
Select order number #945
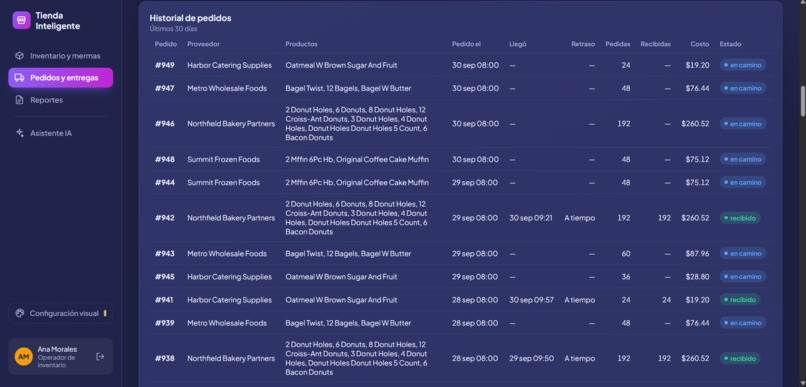(x=164, y=277)
